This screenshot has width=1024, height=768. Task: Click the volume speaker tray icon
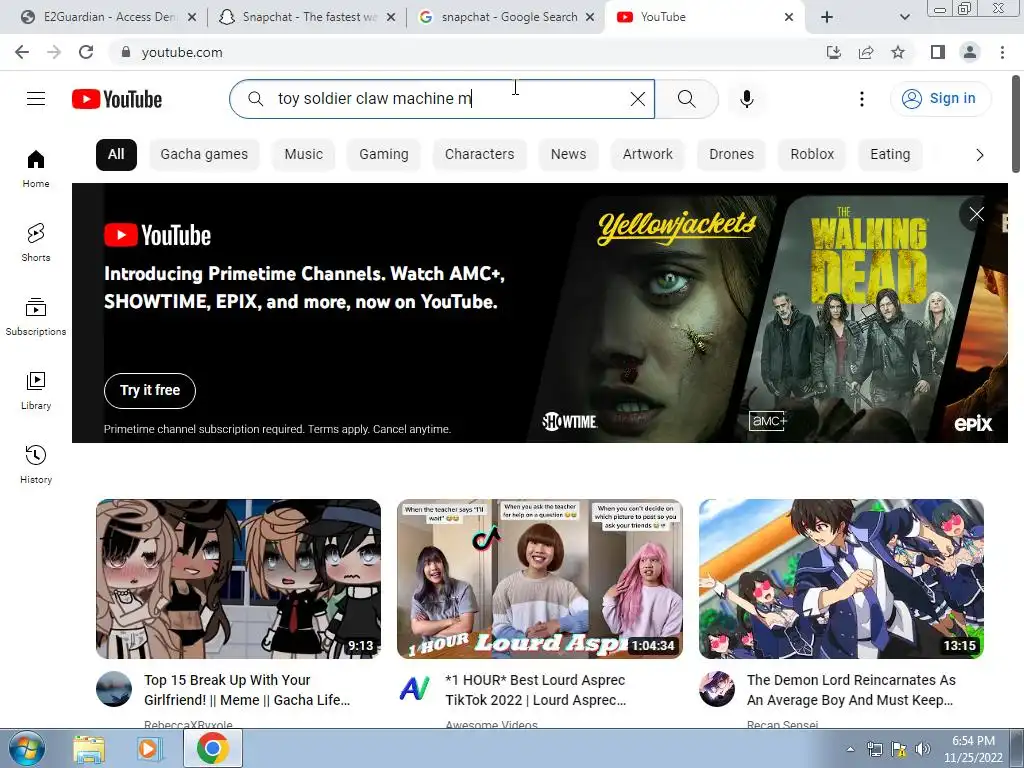coord(922,749)
